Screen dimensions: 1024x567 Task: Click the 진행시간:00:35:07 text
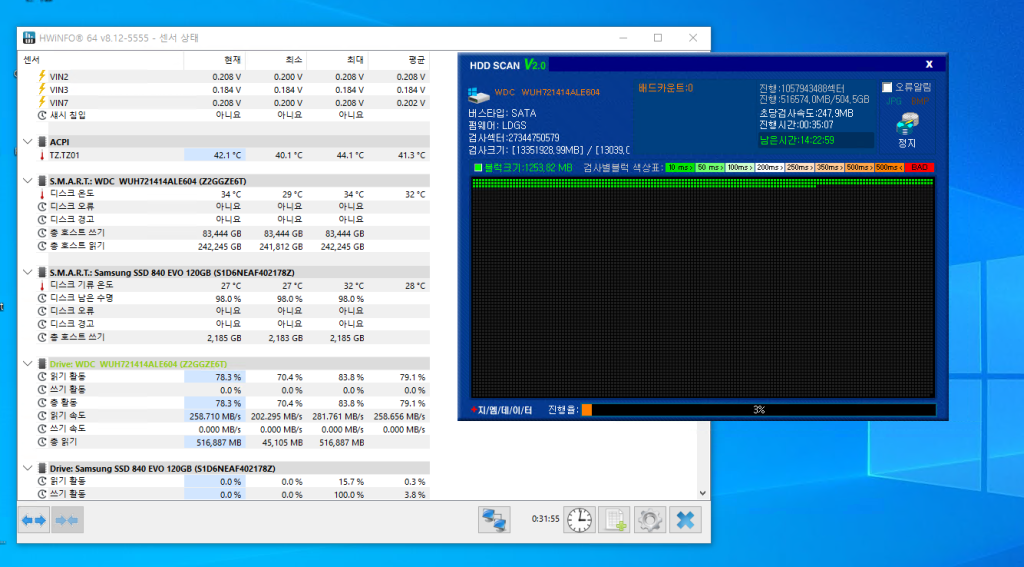tap(796, 125)
